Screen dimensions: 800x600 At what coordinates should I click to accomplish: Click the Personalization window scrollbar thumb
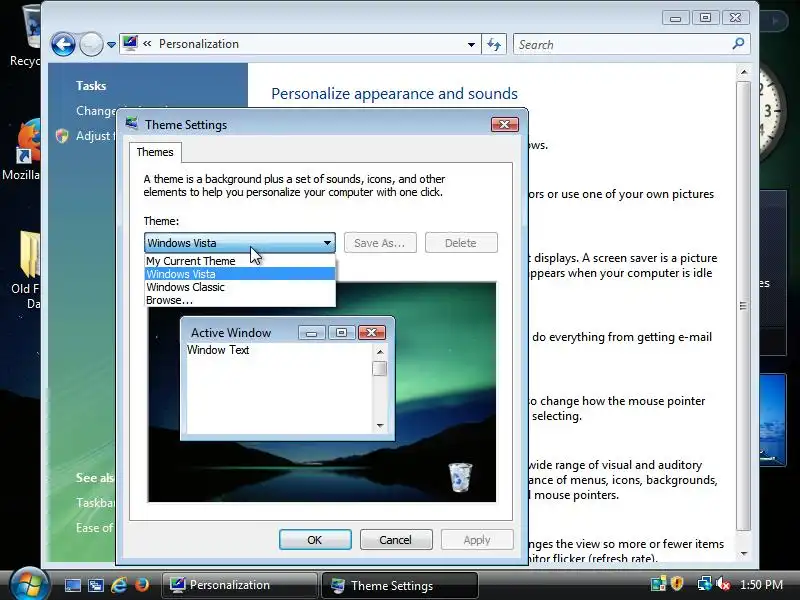click(744, 306)
